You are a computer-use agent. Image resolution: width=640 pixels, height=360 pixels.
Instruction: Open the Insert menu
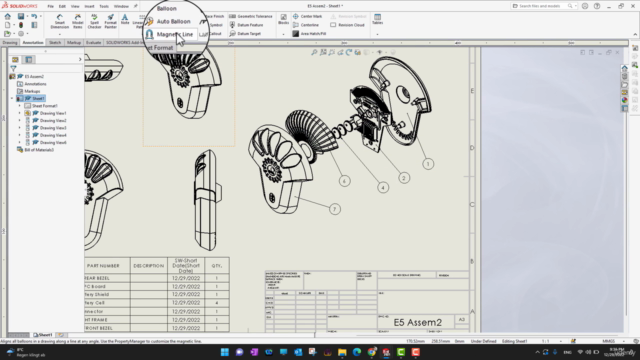click(89, 6)
